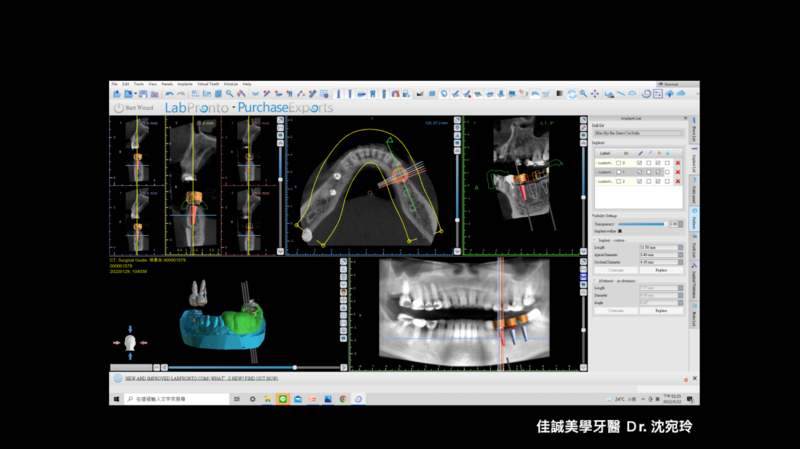Click the implant Replace button
The width and height of the screenshot is (800, 449).
[x=661, y=270]
